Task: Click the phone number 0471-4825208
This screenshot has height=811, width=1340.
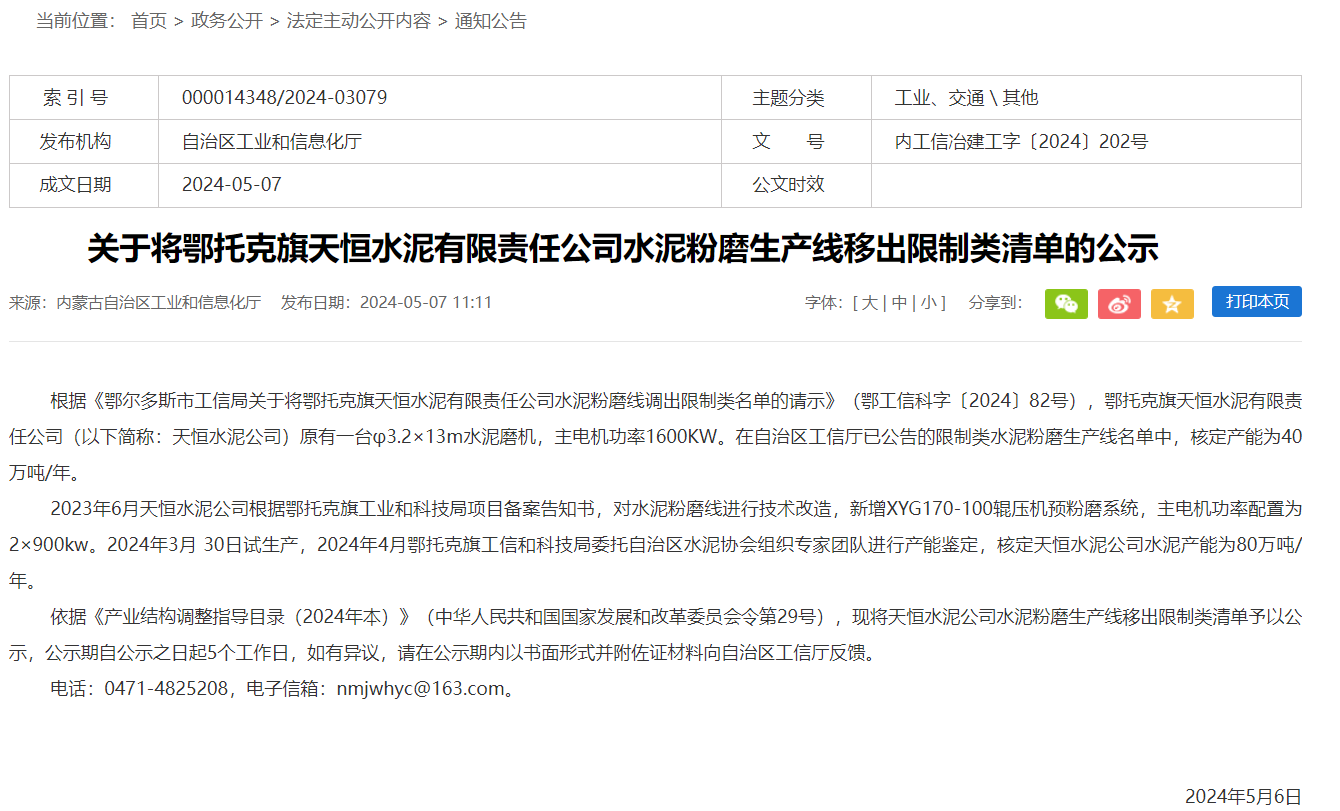Action: pyautogui.click(x=166, y=689)
